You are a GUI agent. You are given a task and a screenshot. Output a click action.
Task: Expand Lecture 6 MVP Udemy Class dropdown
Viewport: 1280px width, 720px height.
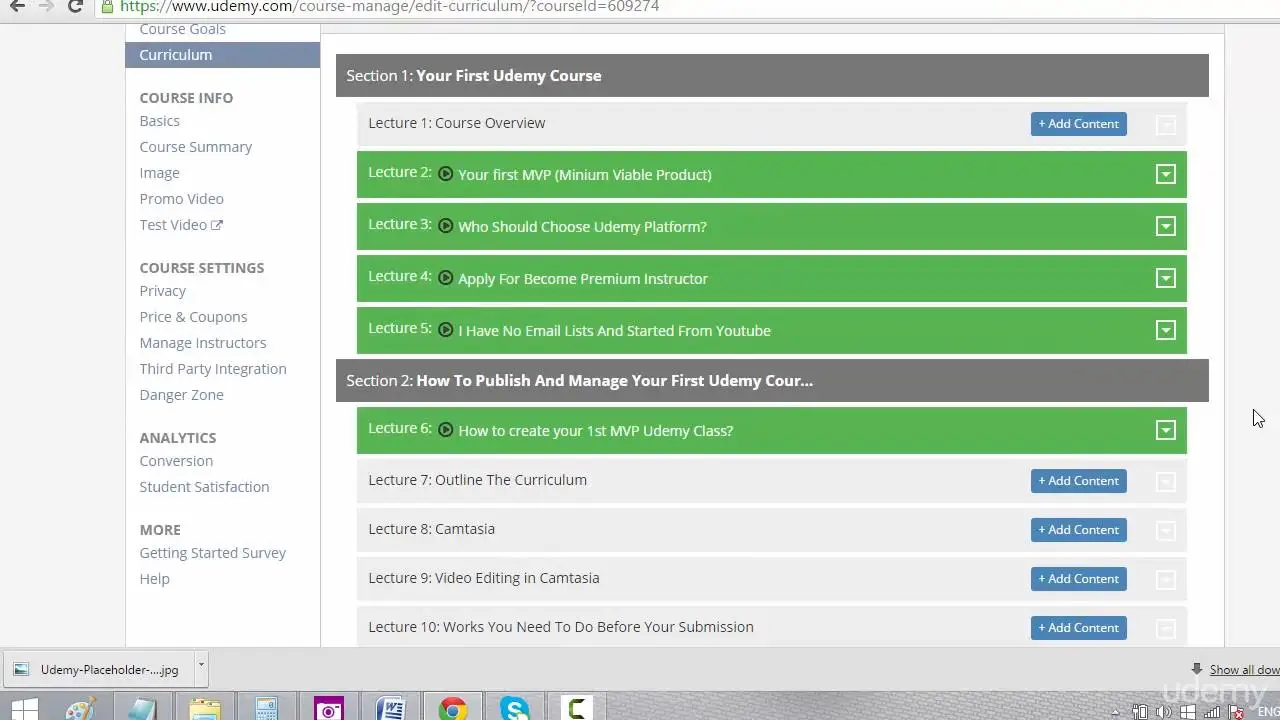click(1165, 430)
